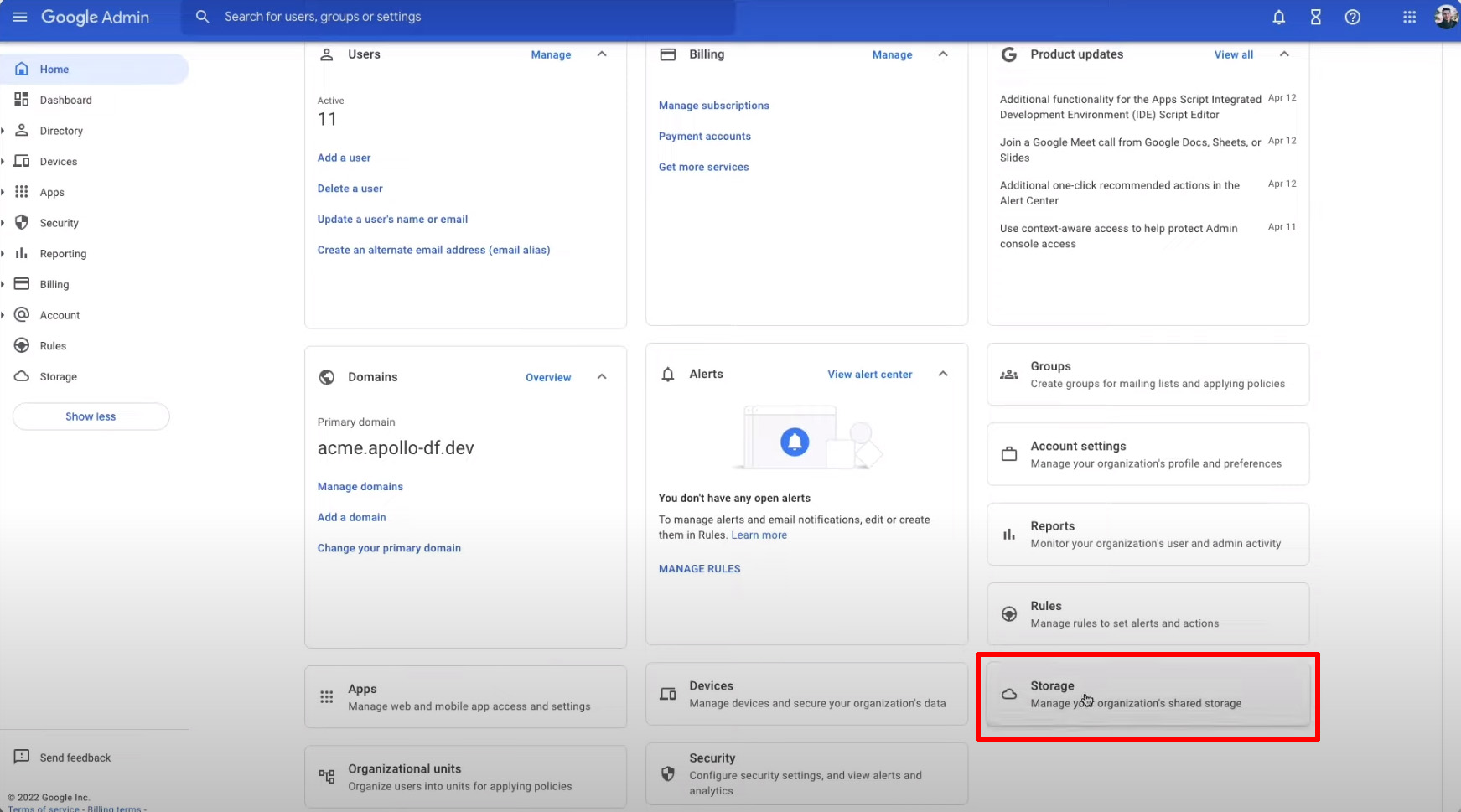Click the Dashboard sidebar icon

[22, 100]
